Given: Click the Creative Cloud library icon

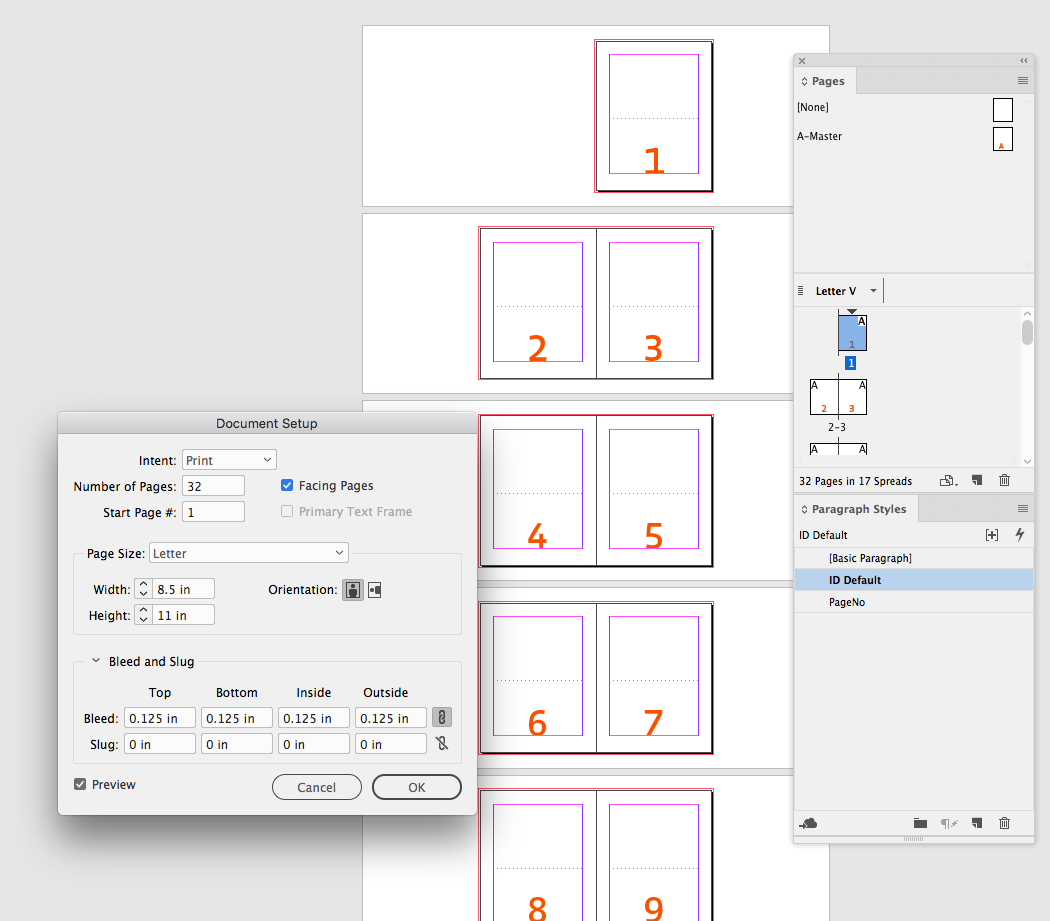Looking at the screenshot, I should point(808,823).
